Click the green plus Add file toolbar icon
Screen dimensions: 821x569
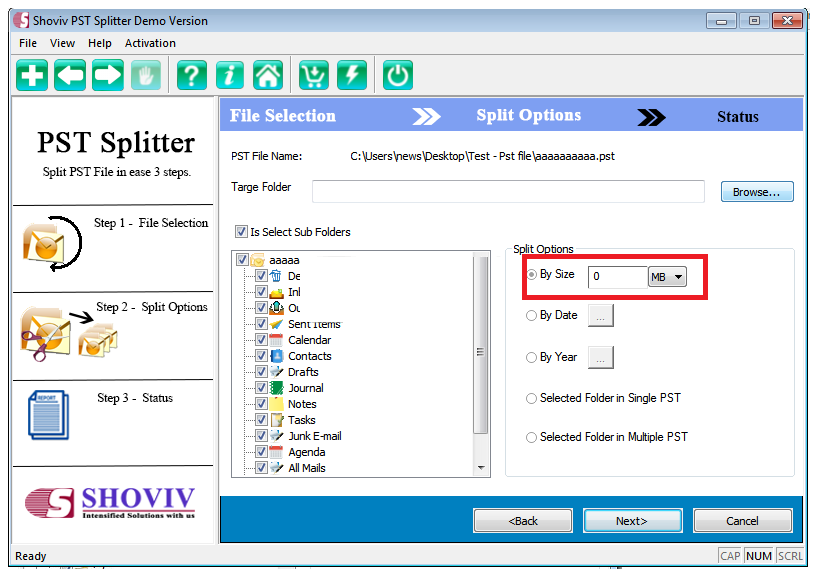[x=32, y=75]
